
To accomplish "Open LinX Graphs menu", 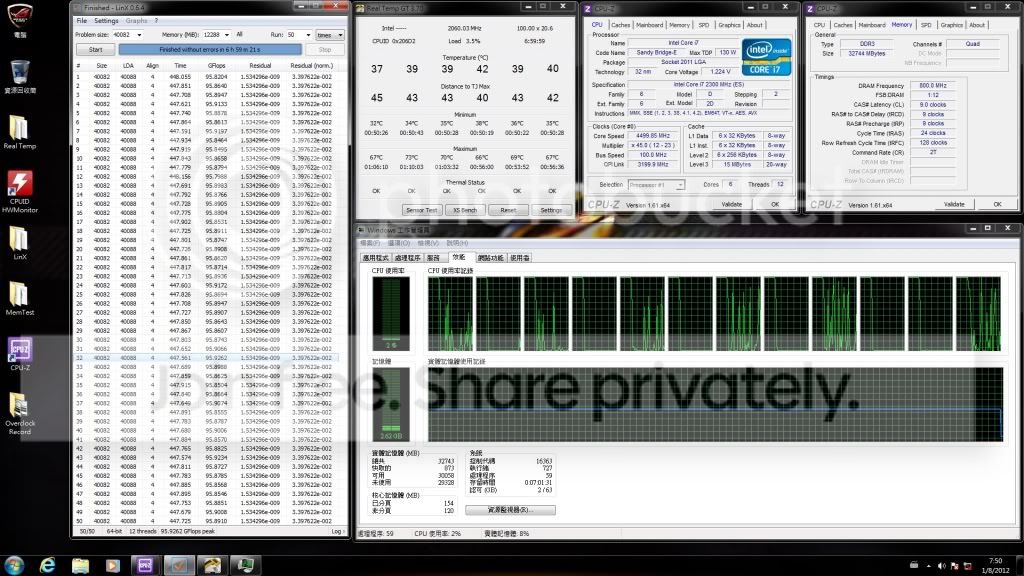I will 136,21.
